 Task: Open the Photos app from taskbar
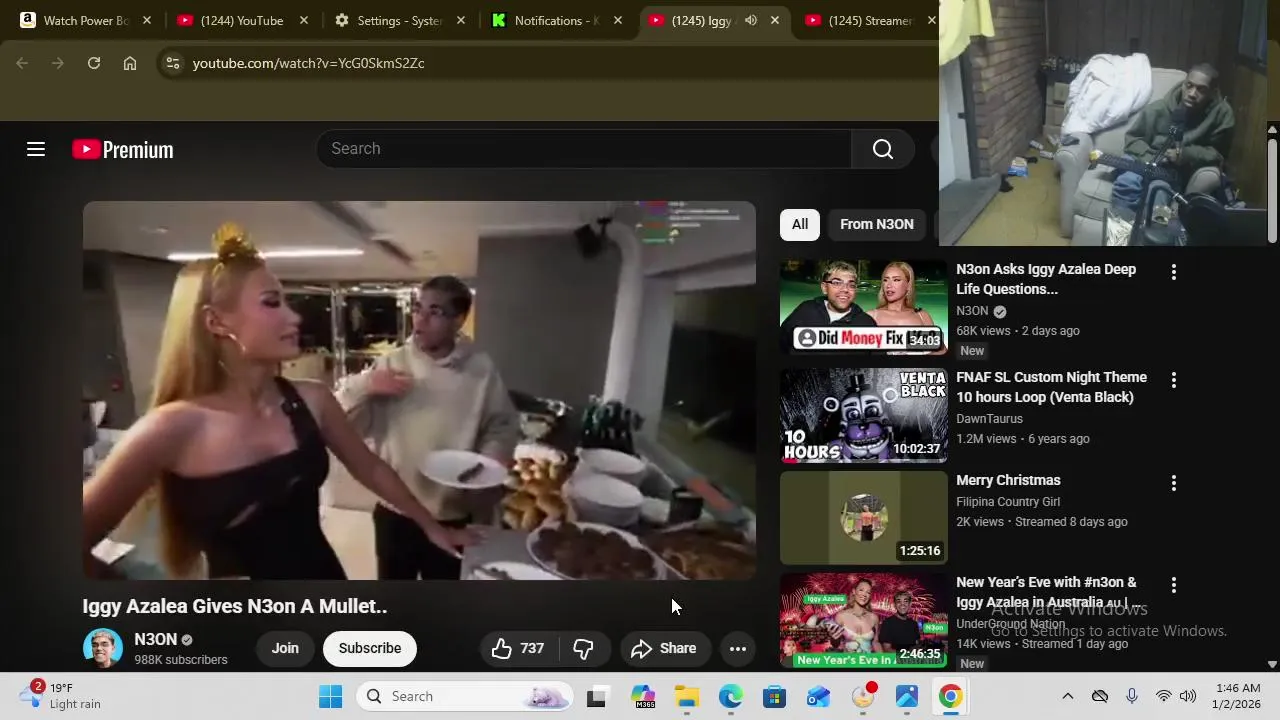tap(907, 696)
